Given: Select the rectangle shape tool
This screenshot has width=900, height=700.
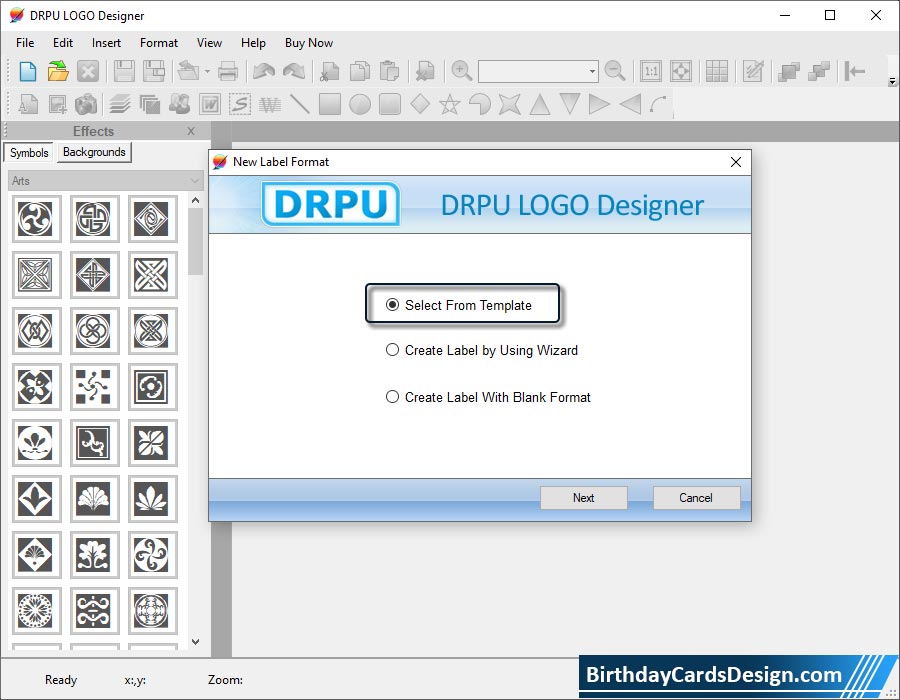Looking at the screenshot, I should tap(330, 104).
